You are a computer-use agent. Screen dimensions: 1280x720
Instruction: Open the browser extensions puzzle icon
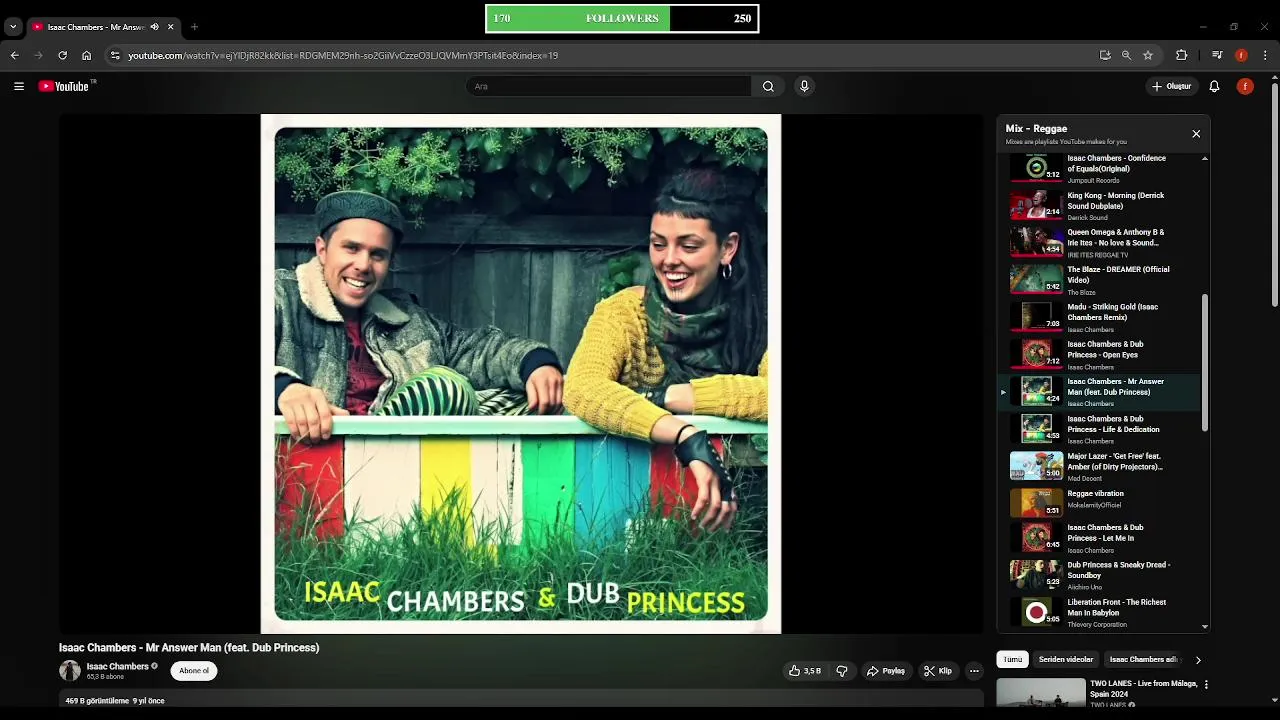coord(1182,55)
